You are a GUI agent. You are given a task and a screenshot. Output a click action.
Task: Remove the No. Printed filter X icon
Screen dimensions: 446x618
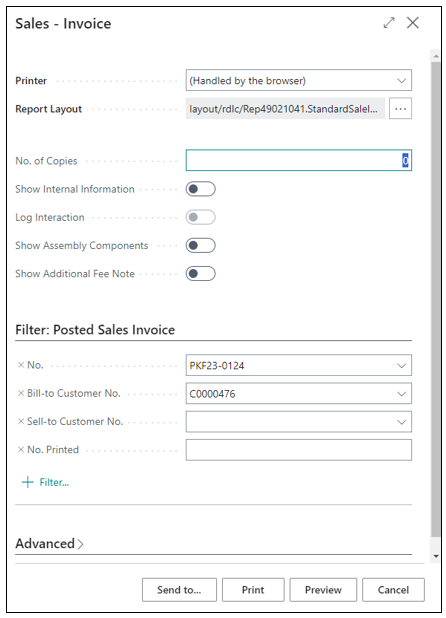point(21,450)
